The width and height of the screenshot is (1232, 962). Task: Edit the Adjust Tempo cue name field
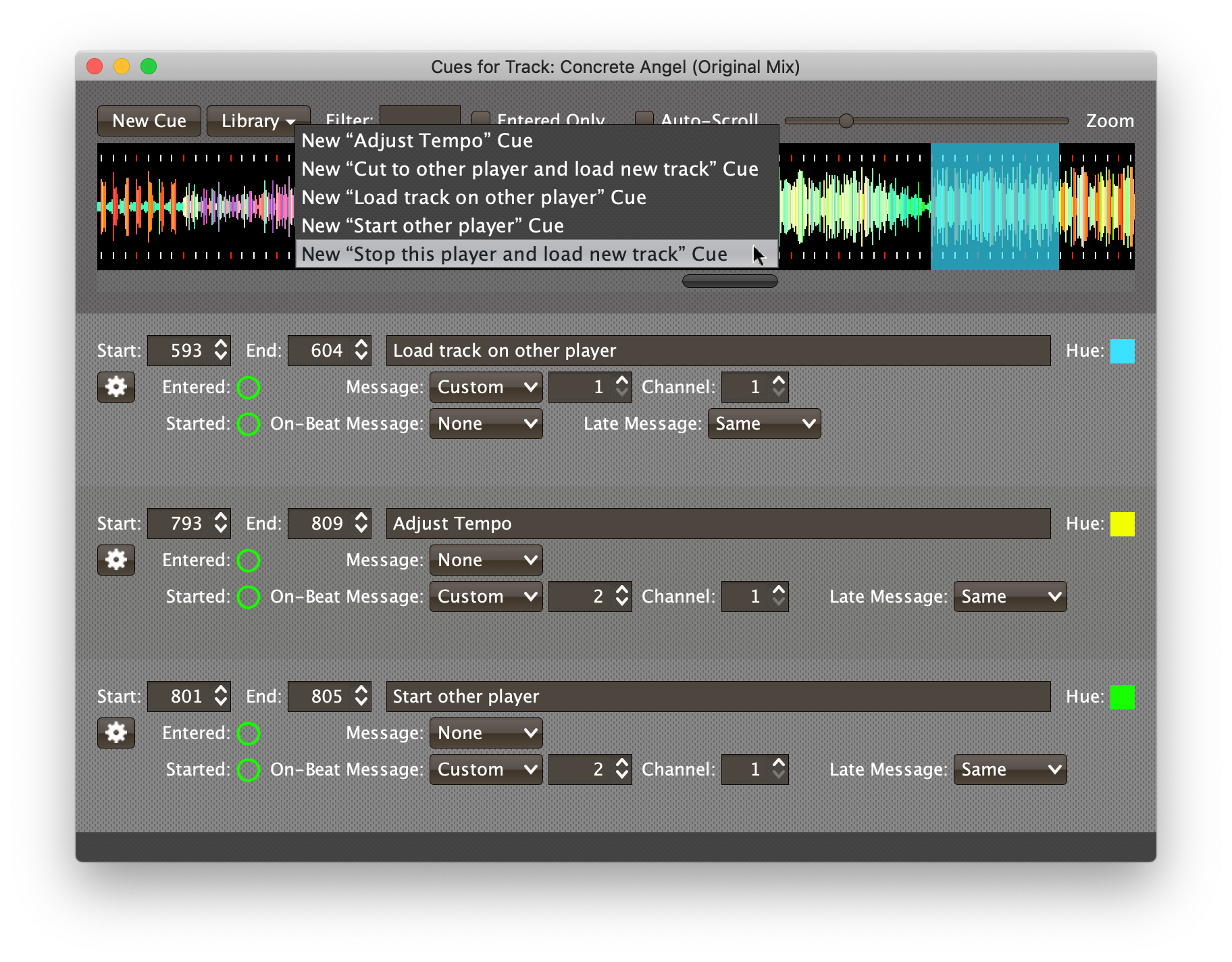[718, 524]
